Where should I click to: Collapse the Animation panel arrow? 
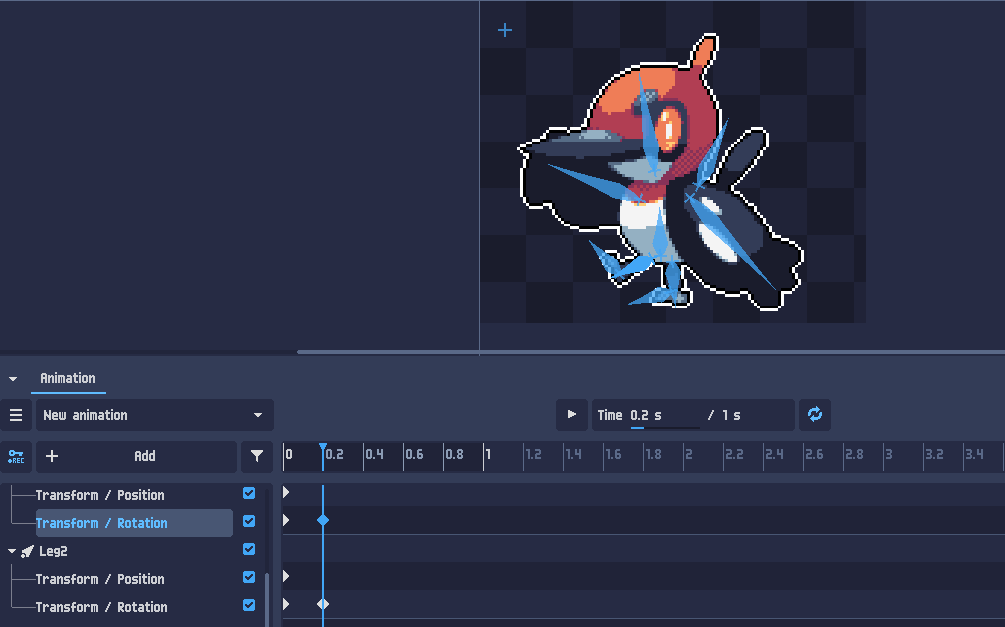[13, 379]
